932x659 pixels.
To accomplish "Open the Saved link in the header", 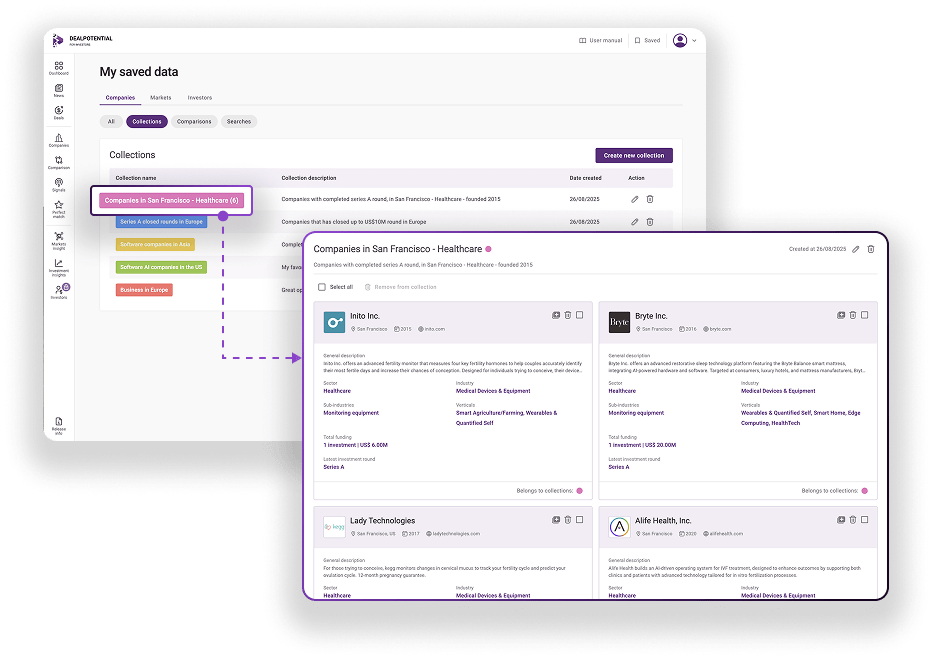I will tap(647, 40).
